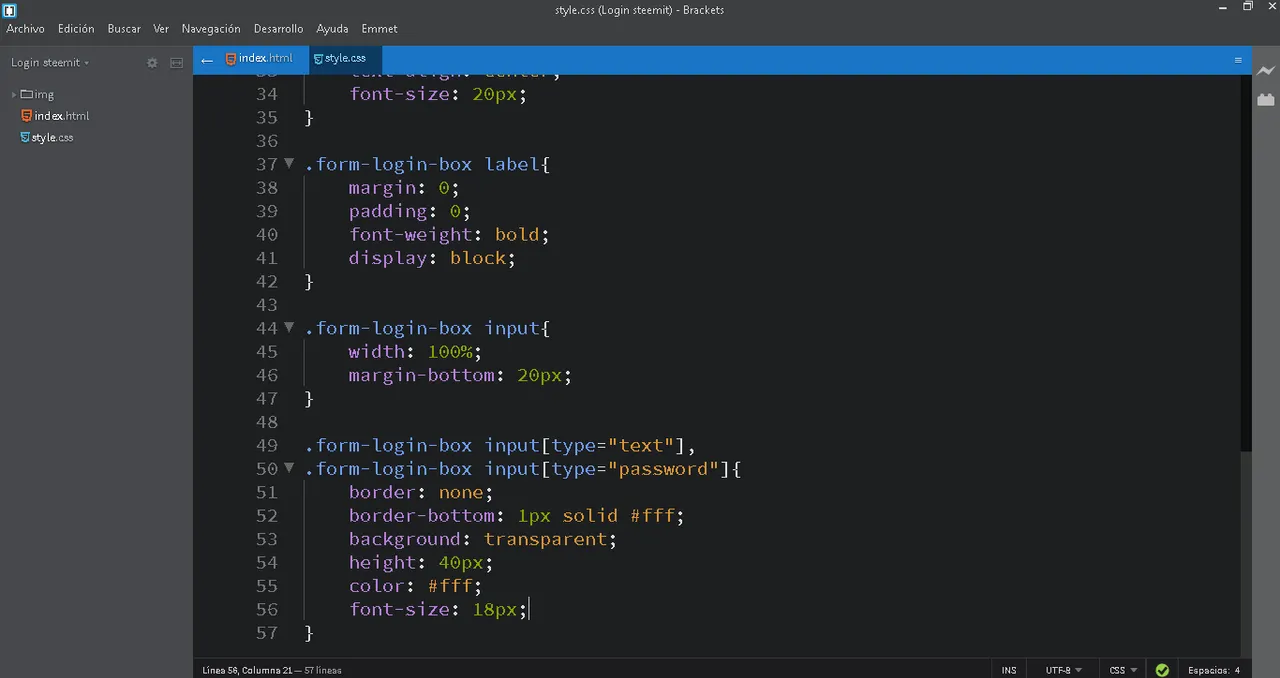Image resolution: width=1280 pixels, height=678 pixels.
Task: Open the Emmet menu
Action: (379, 29)
